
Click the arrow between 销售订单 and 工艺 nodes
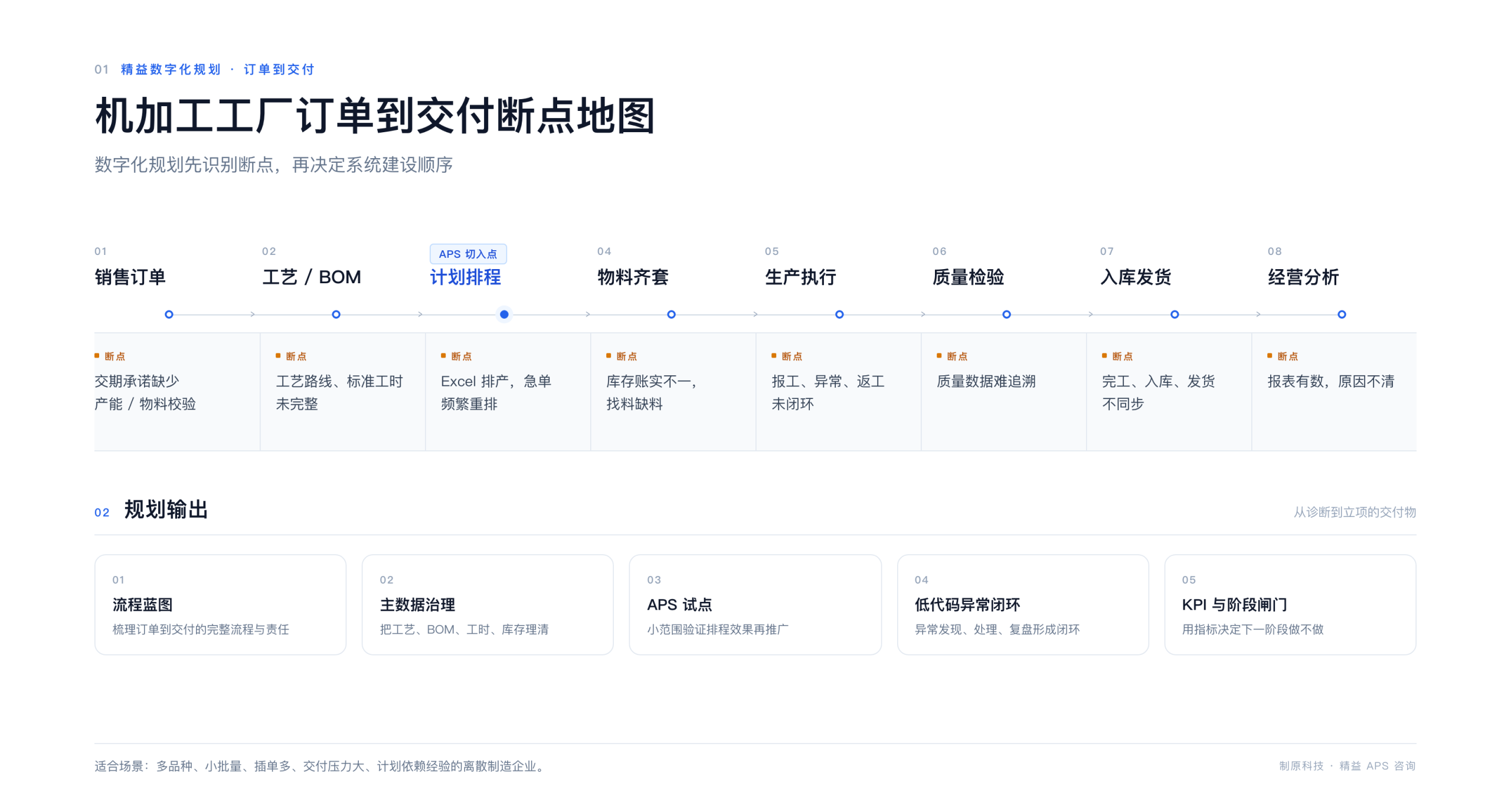tap(253, 315)
